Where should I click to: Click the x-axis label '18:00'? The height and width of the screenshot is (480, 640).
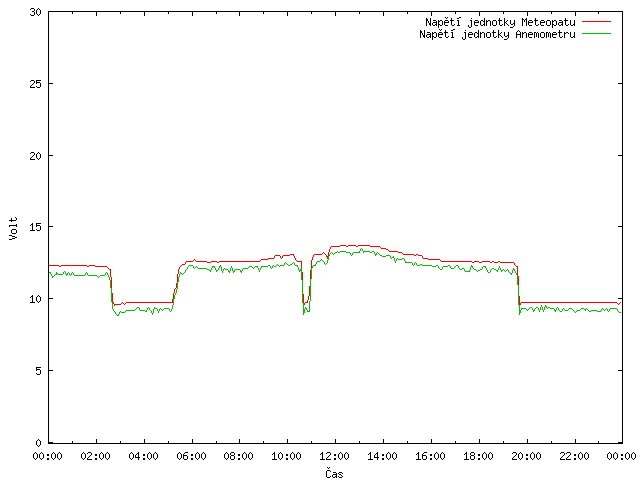click(478, 456)
